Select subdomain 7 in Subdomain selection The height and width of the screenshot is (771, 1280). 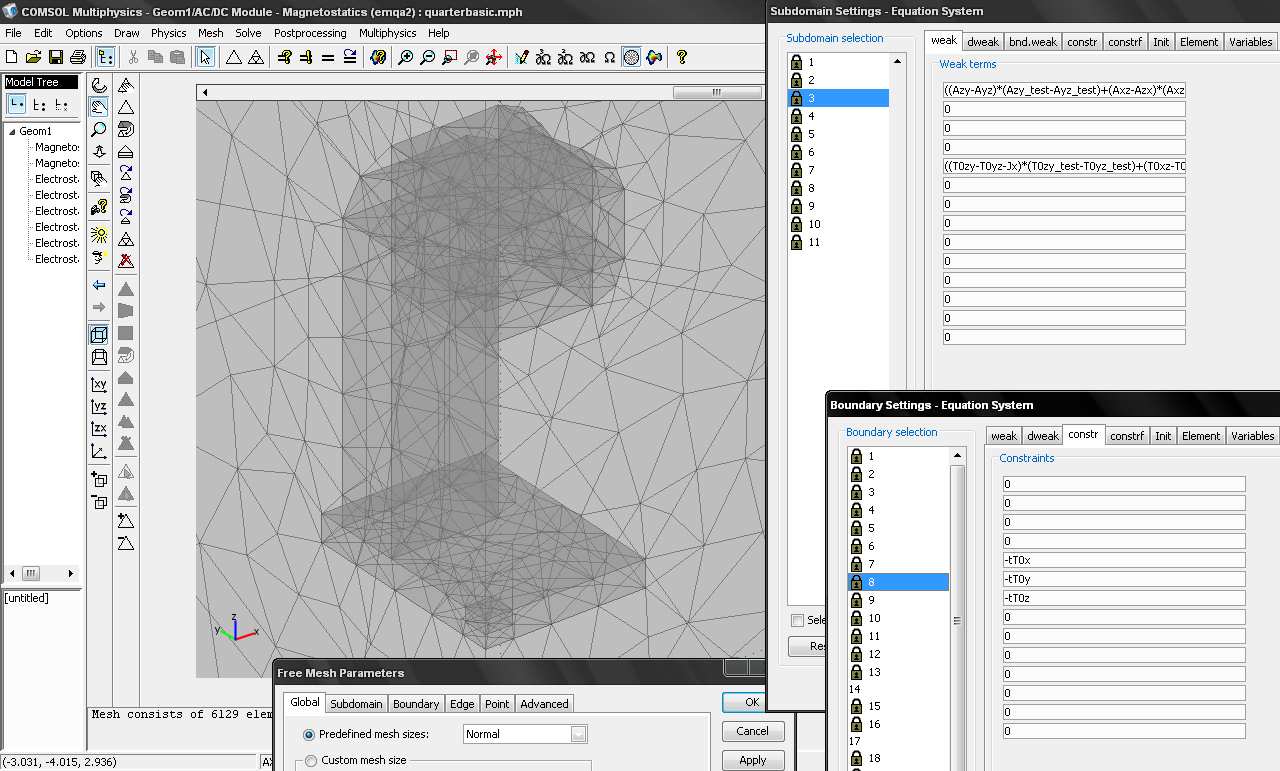(838, 170)
